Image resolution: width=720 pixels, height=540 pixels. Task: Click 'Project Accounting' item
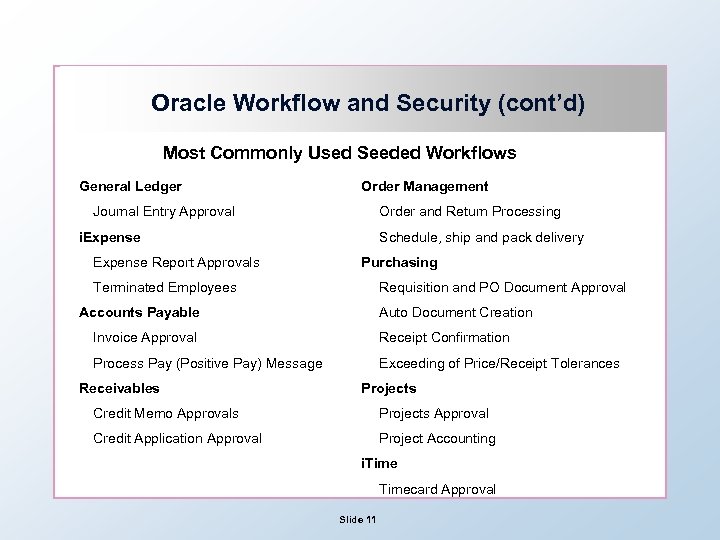pos(437,439)
